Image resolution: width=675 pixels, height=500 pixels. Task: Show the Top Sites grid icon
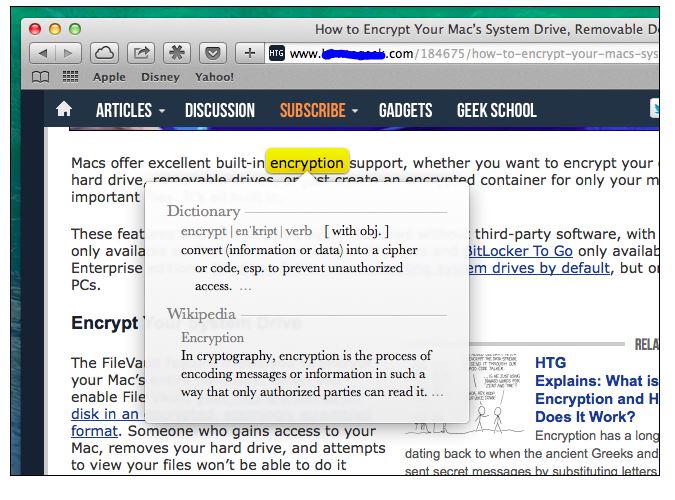(x=70, y=77)
